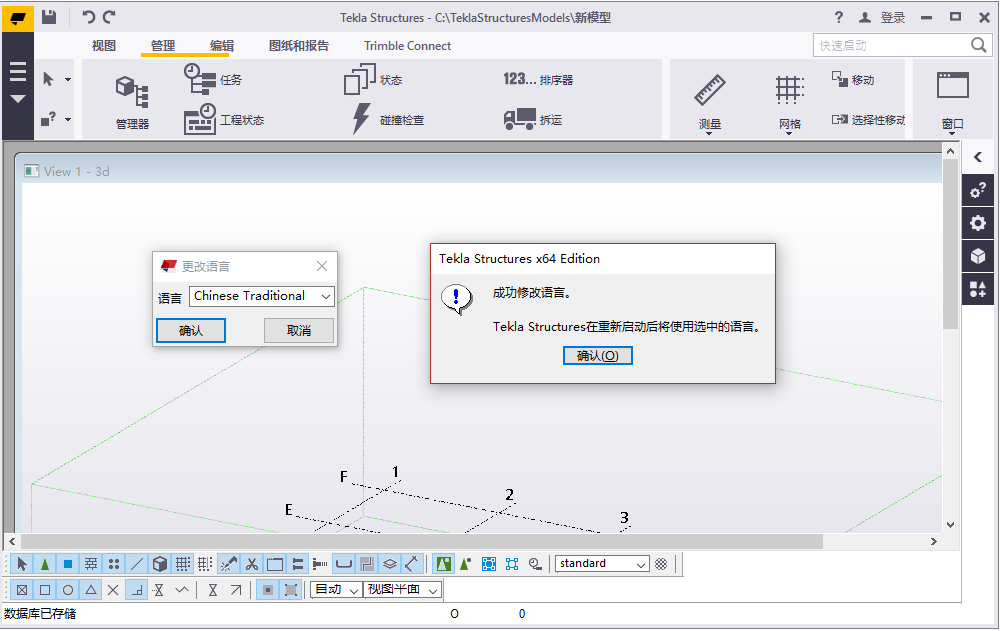
Task: Open the custom inquiry side panel icon
Action: 978,189
